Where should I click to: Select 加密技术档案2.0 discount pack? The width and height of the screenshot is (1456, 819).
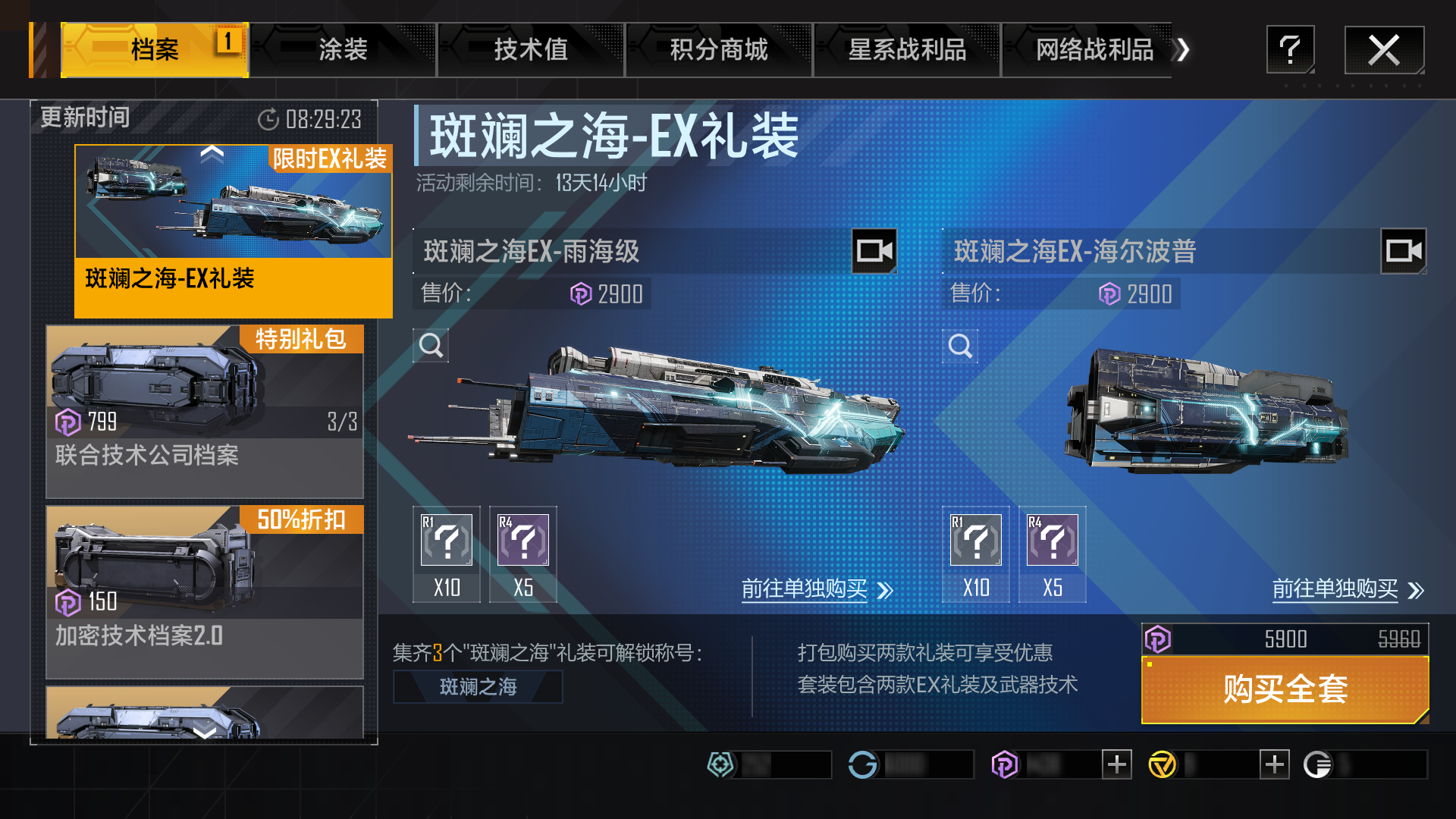point(205,592)
